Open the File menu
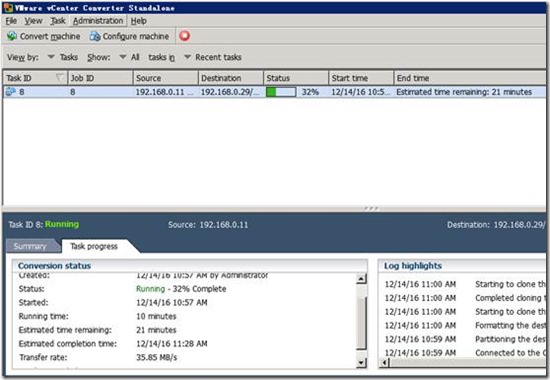 tap(11, 21)
